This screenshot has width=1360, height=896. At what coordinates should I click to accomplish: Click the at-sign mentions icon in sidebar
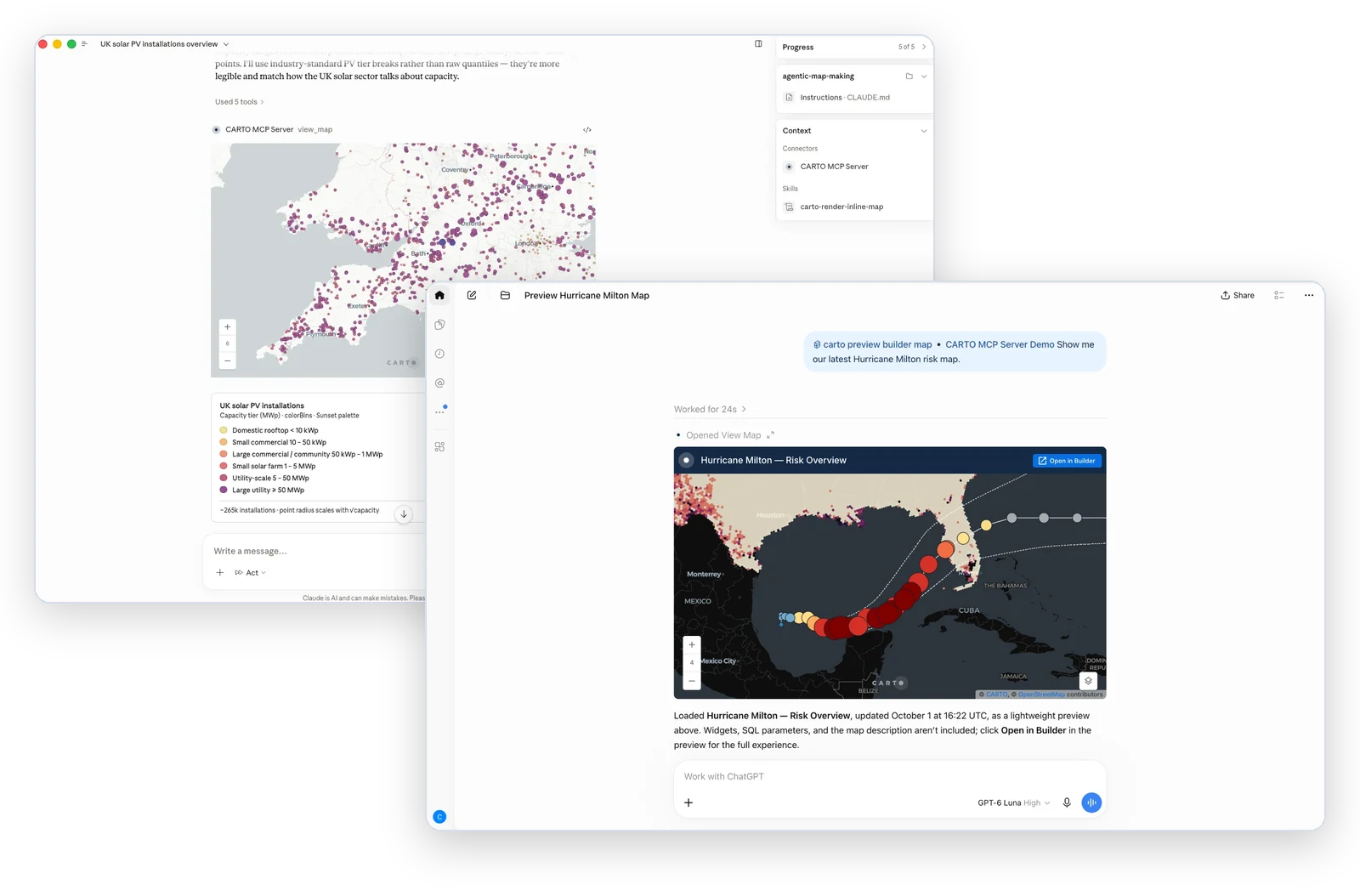coord(439,383)
